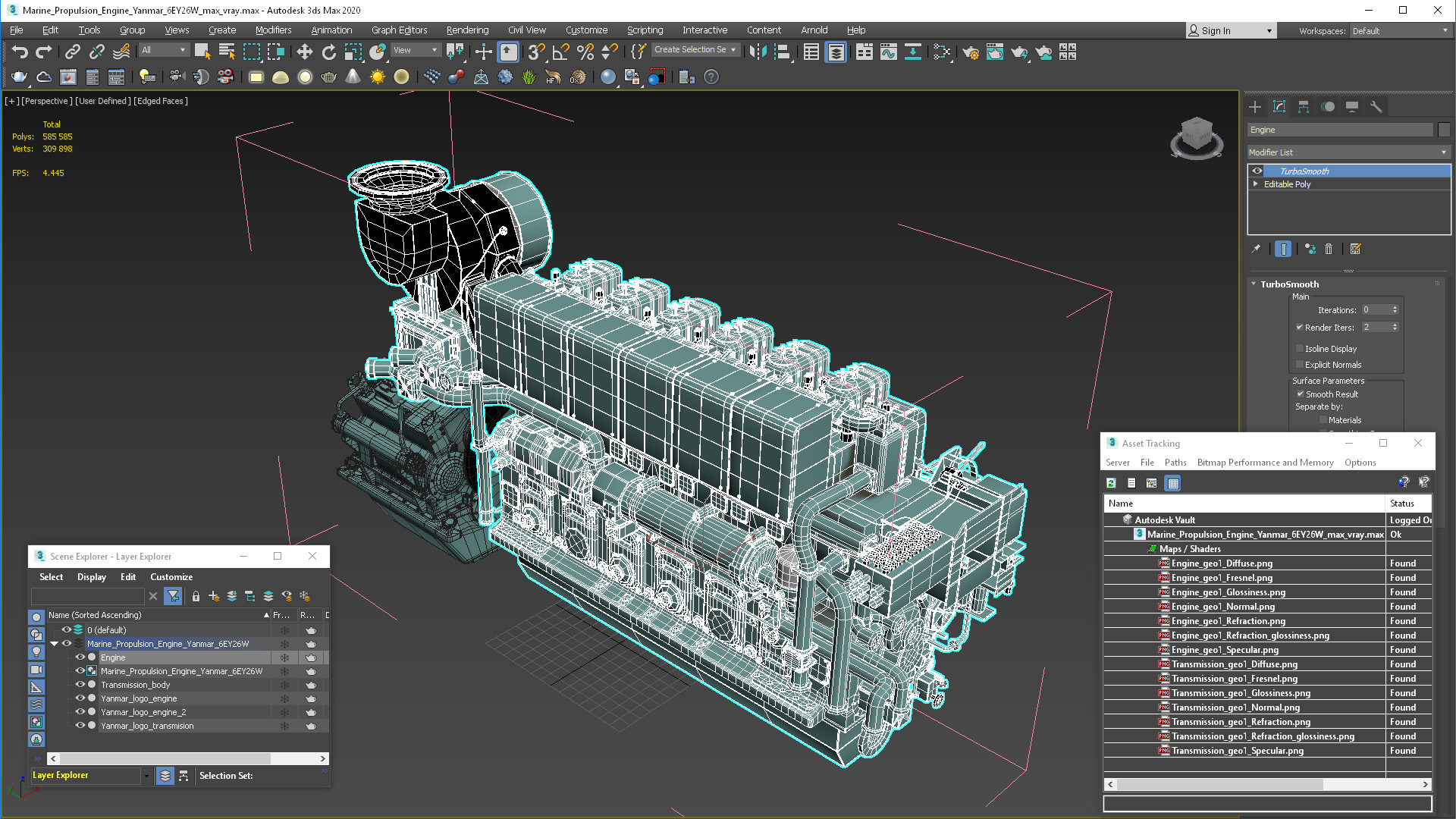Toggle Isoline Display checkbox
Image resolution: width=1456 pixels, height=819 pixels.
[x=1300, y=349]
